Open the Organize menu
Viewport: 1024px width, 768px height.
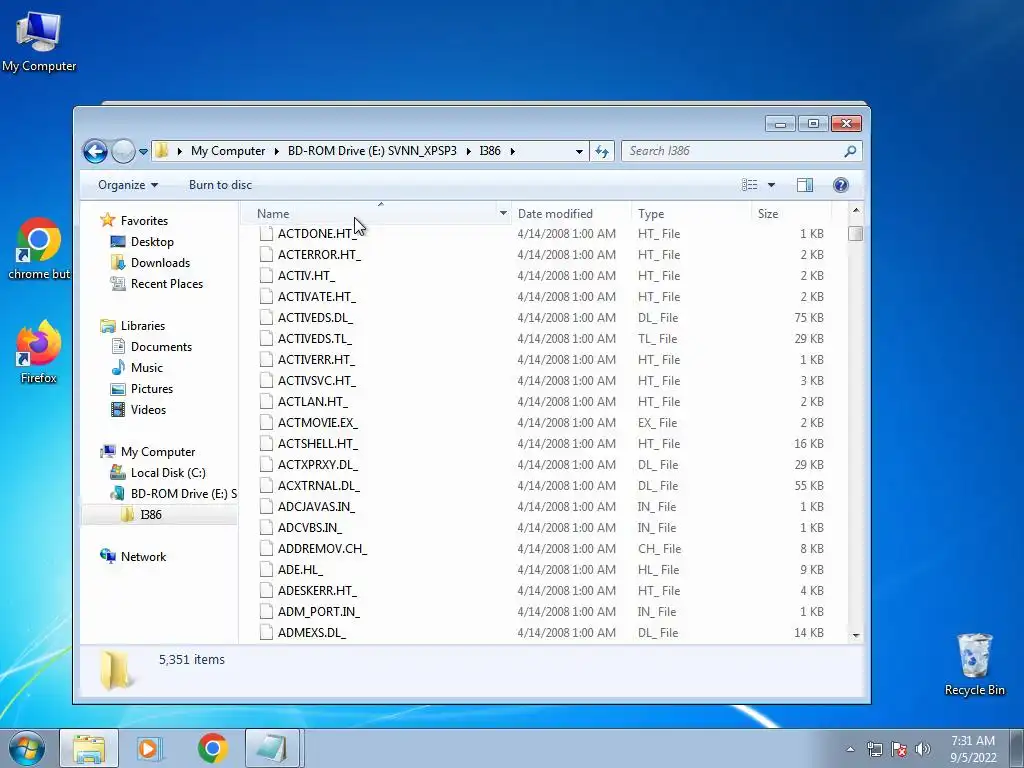click(128, 185)
